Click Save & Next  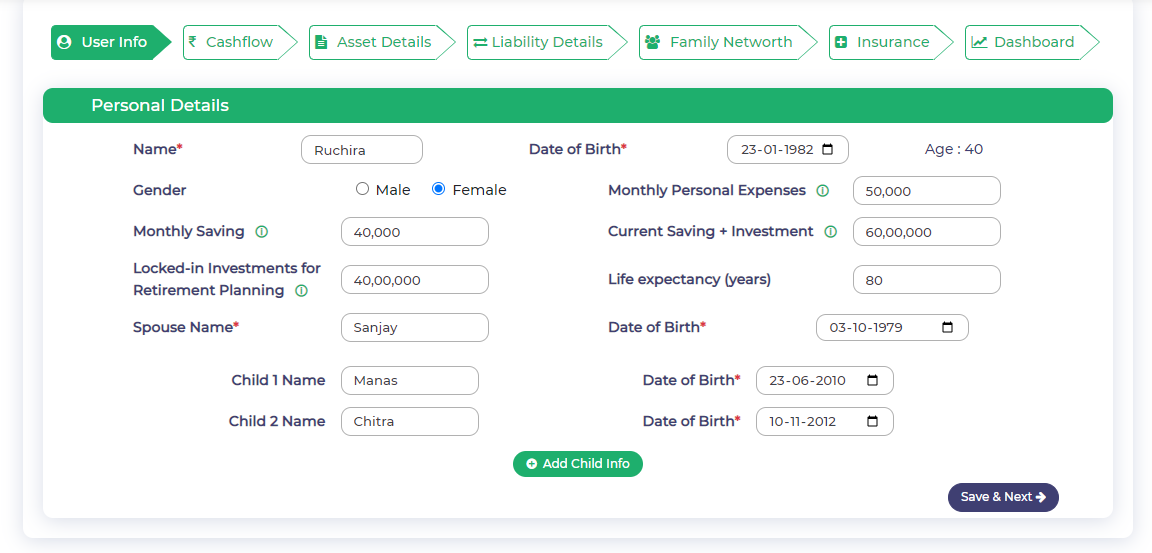[x=1003, y=497]
